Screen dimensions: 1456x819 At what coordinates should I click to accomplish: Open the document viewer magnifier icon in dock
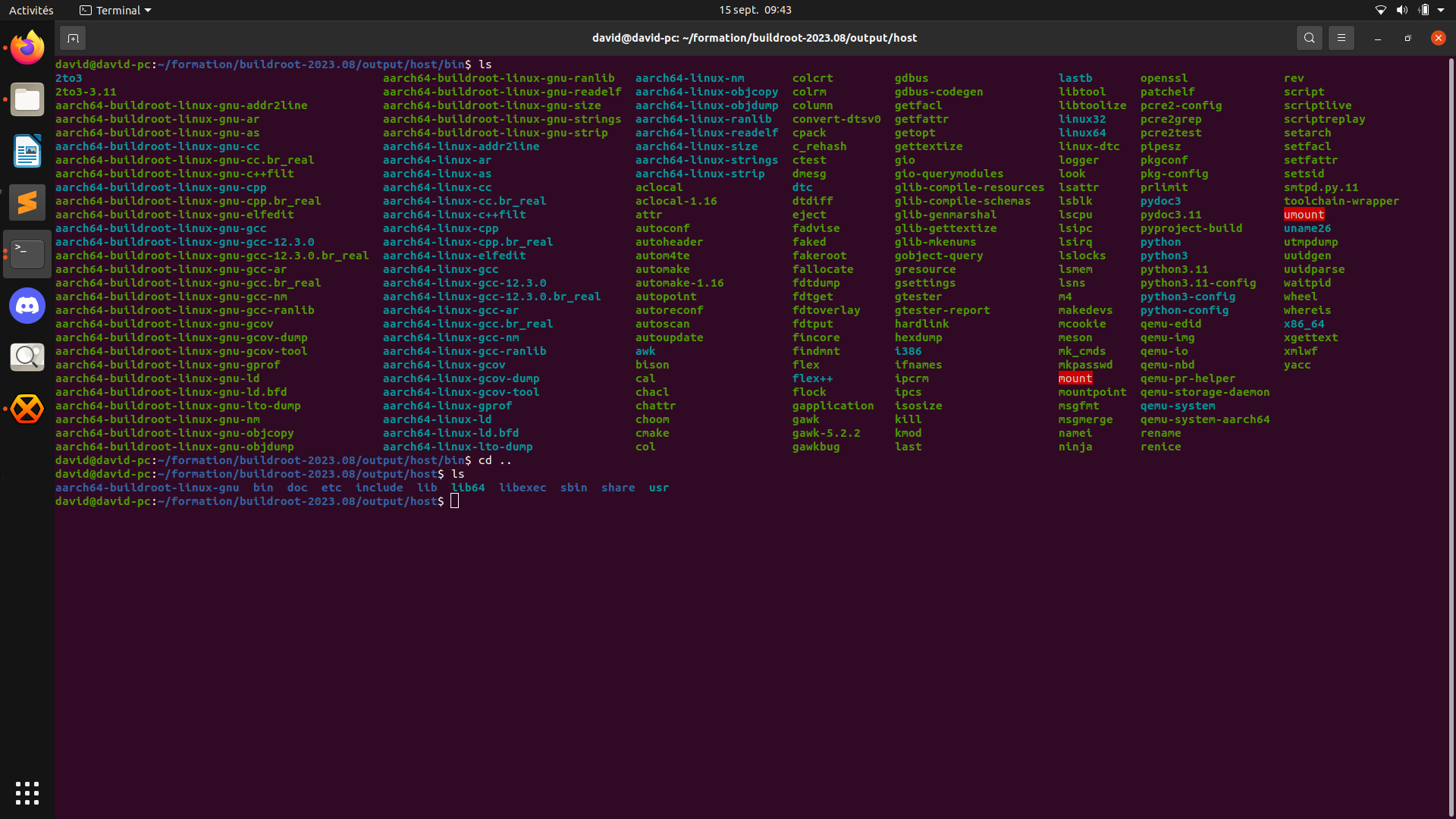[x=27, y=357]
